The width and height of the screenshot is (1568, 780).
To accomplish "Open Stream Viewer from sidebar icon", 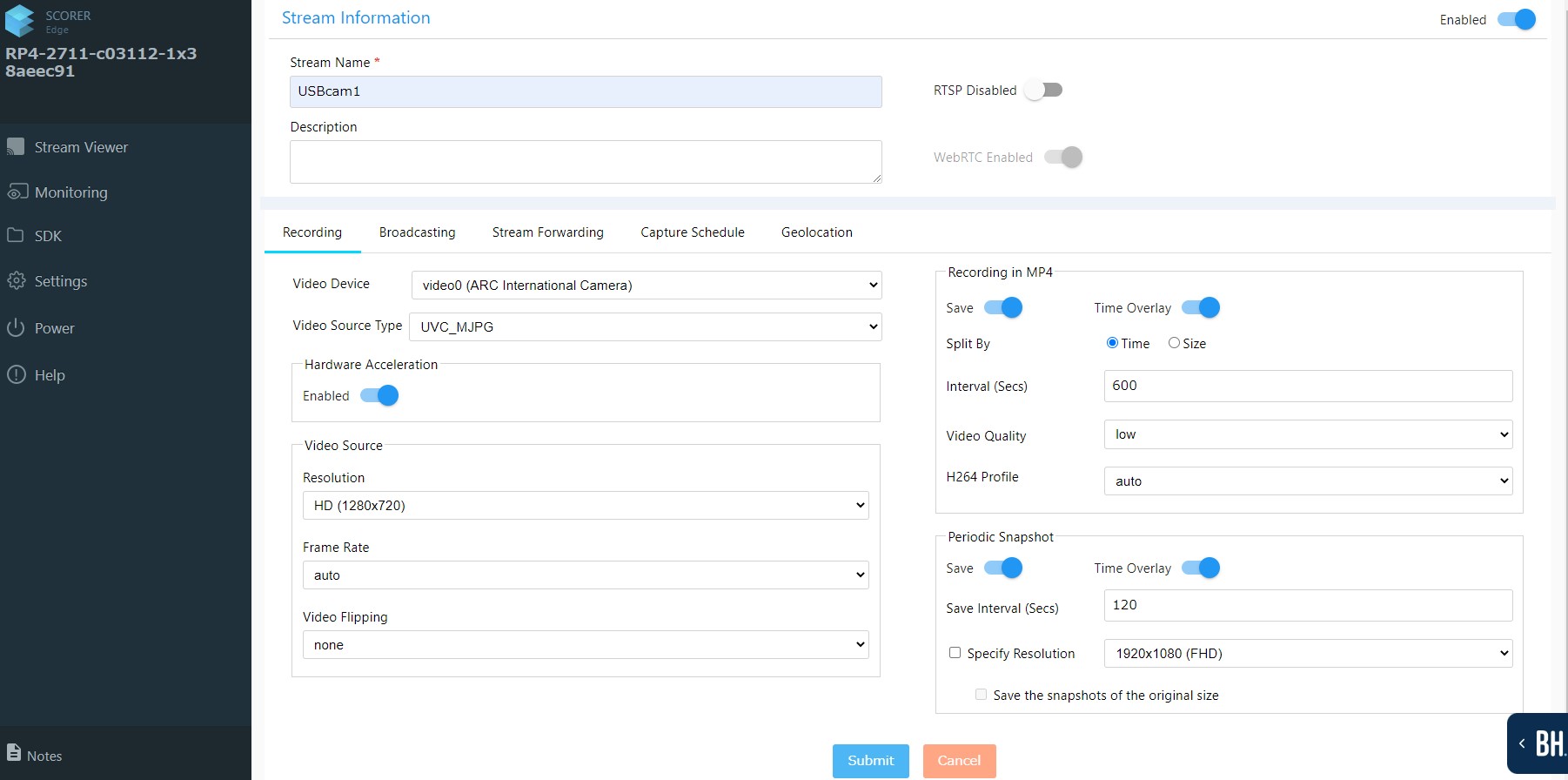I will (16, 147).
